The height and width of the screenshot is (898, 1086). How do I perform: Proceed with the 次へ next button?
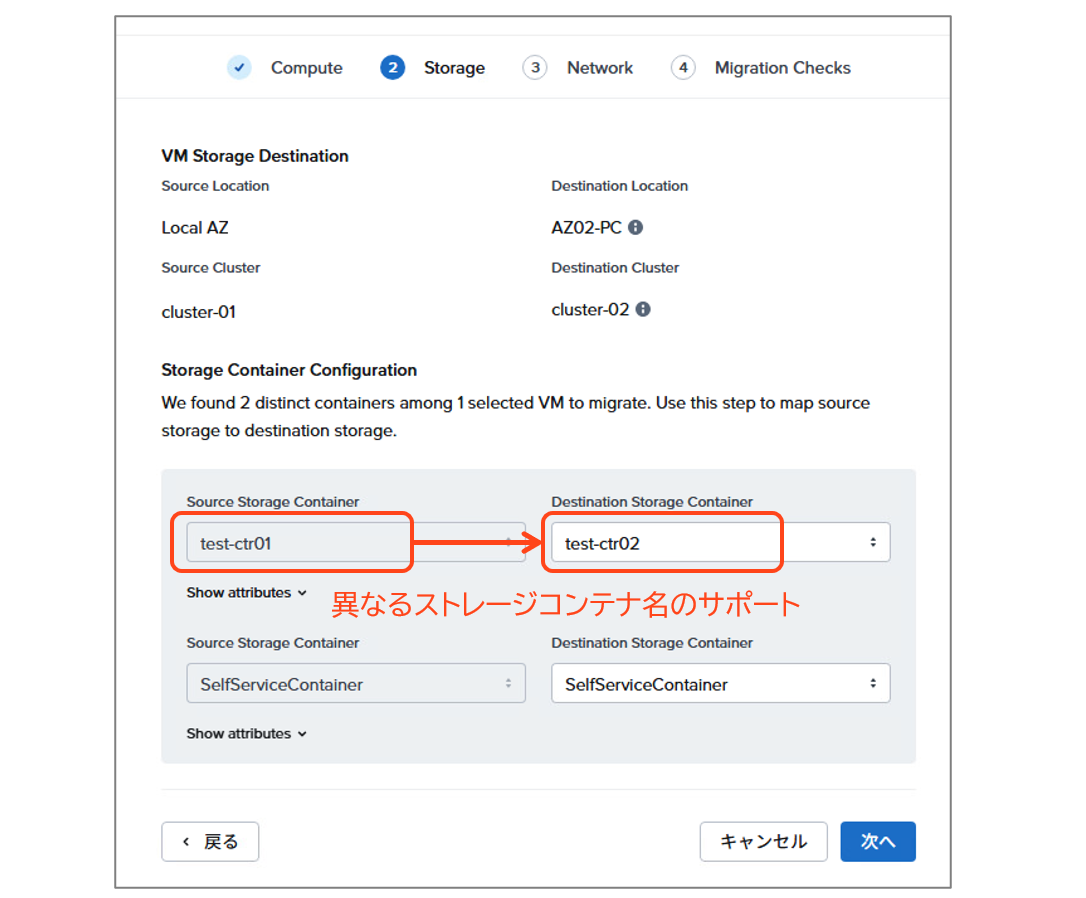tap(877, 842)
